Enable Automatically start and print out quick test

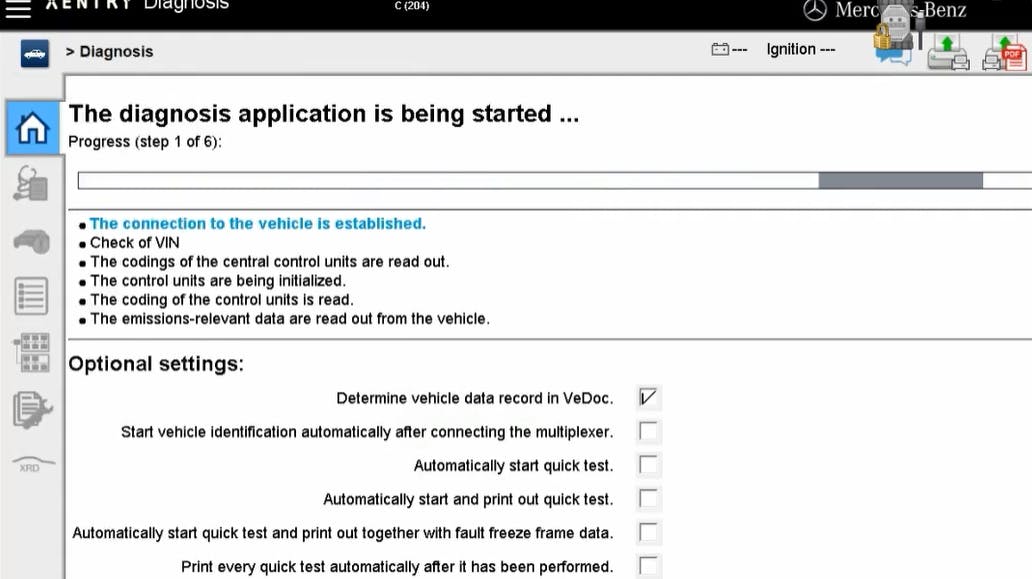[648, 499]
